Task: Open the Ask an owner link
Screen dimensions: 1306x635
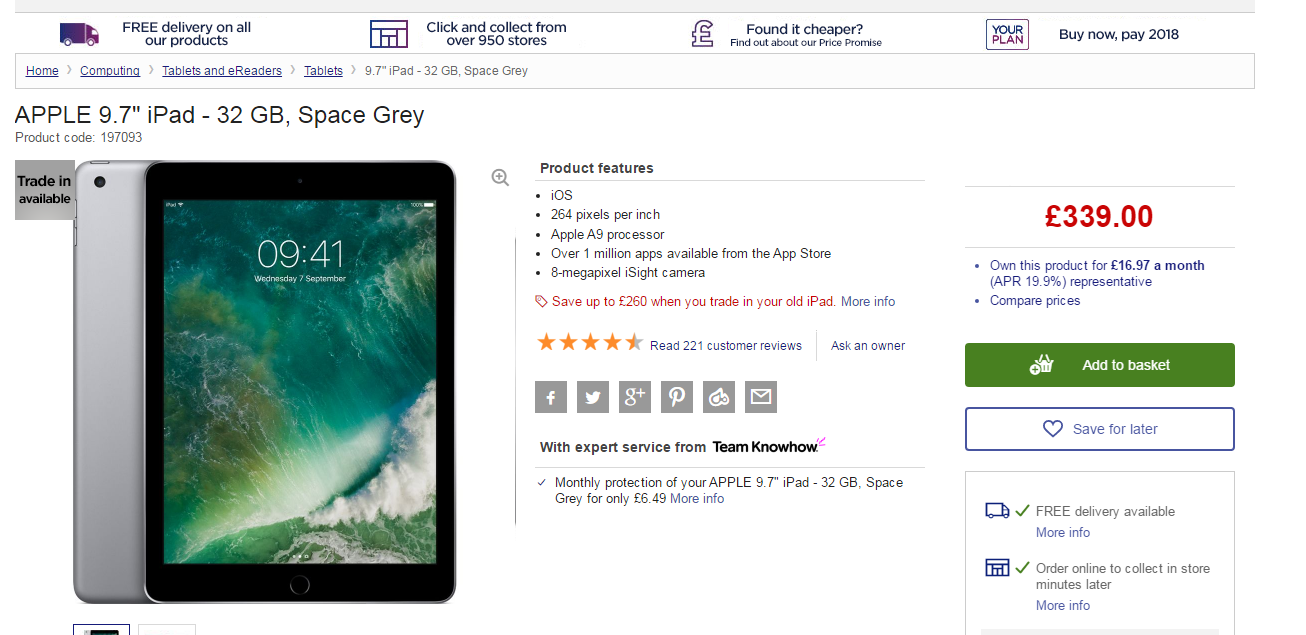Action: coord(868,346)
